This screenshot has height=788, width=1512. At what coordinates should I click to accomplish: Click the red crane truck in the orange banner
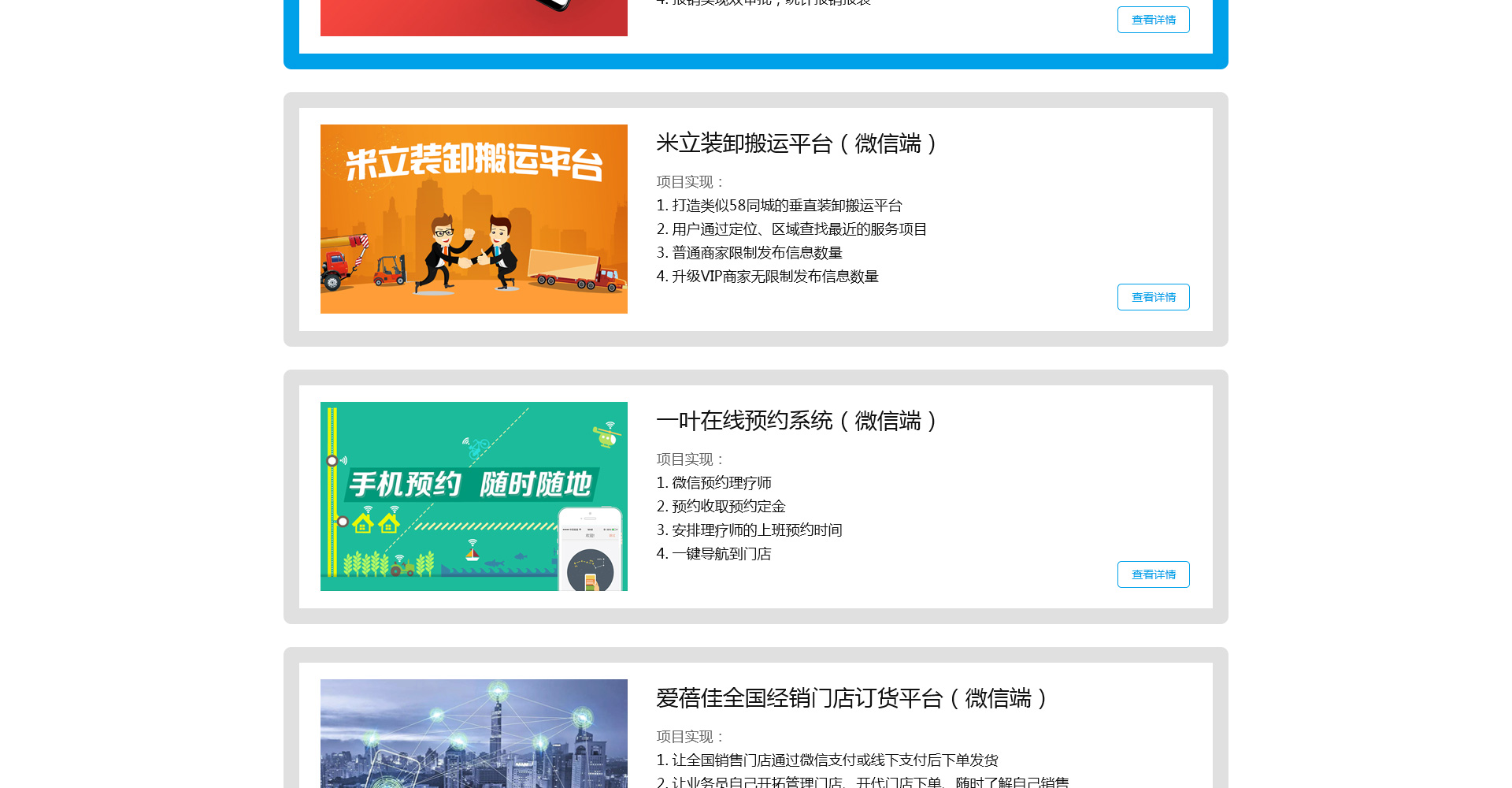click(343, 262)
